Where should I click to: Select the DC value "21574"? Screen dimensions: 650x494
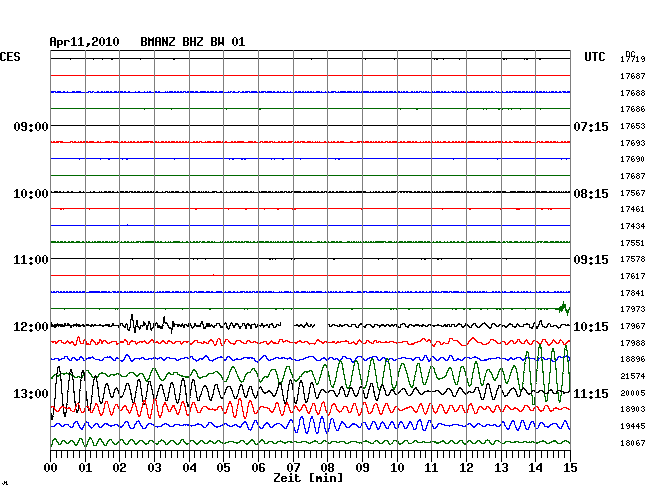pyautogui.click(x=633, y=376)
